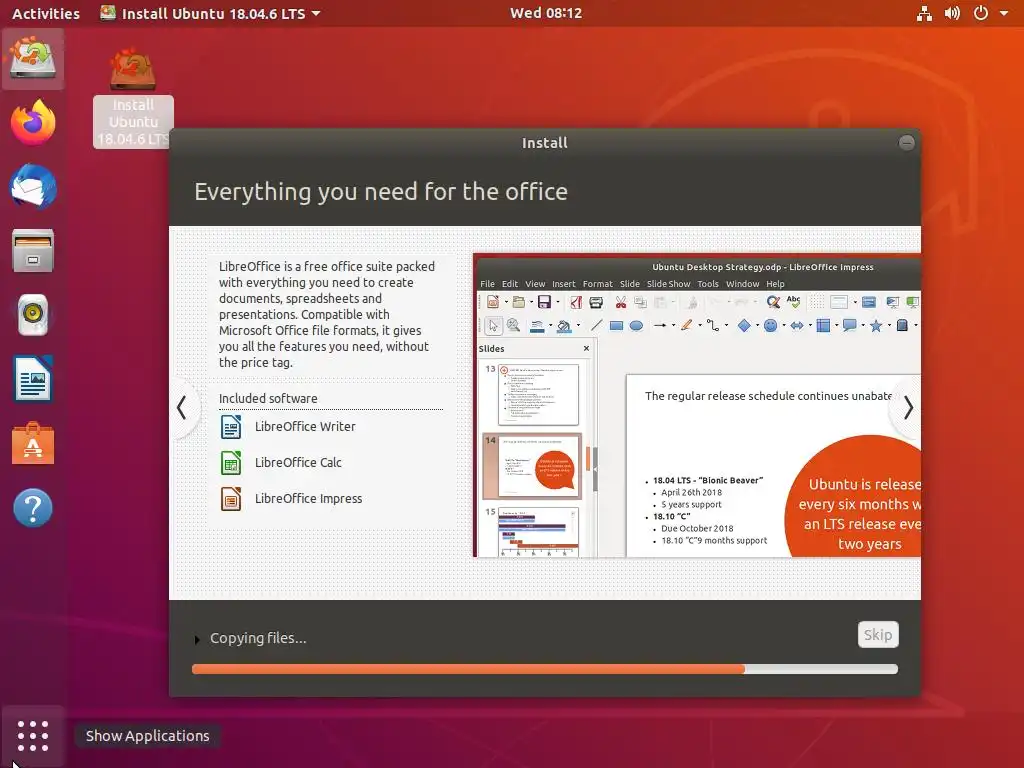The height and width of the screenshot is (768, 1024).
Task: Expand the Copying files details triangle
Action: point(197,640)
